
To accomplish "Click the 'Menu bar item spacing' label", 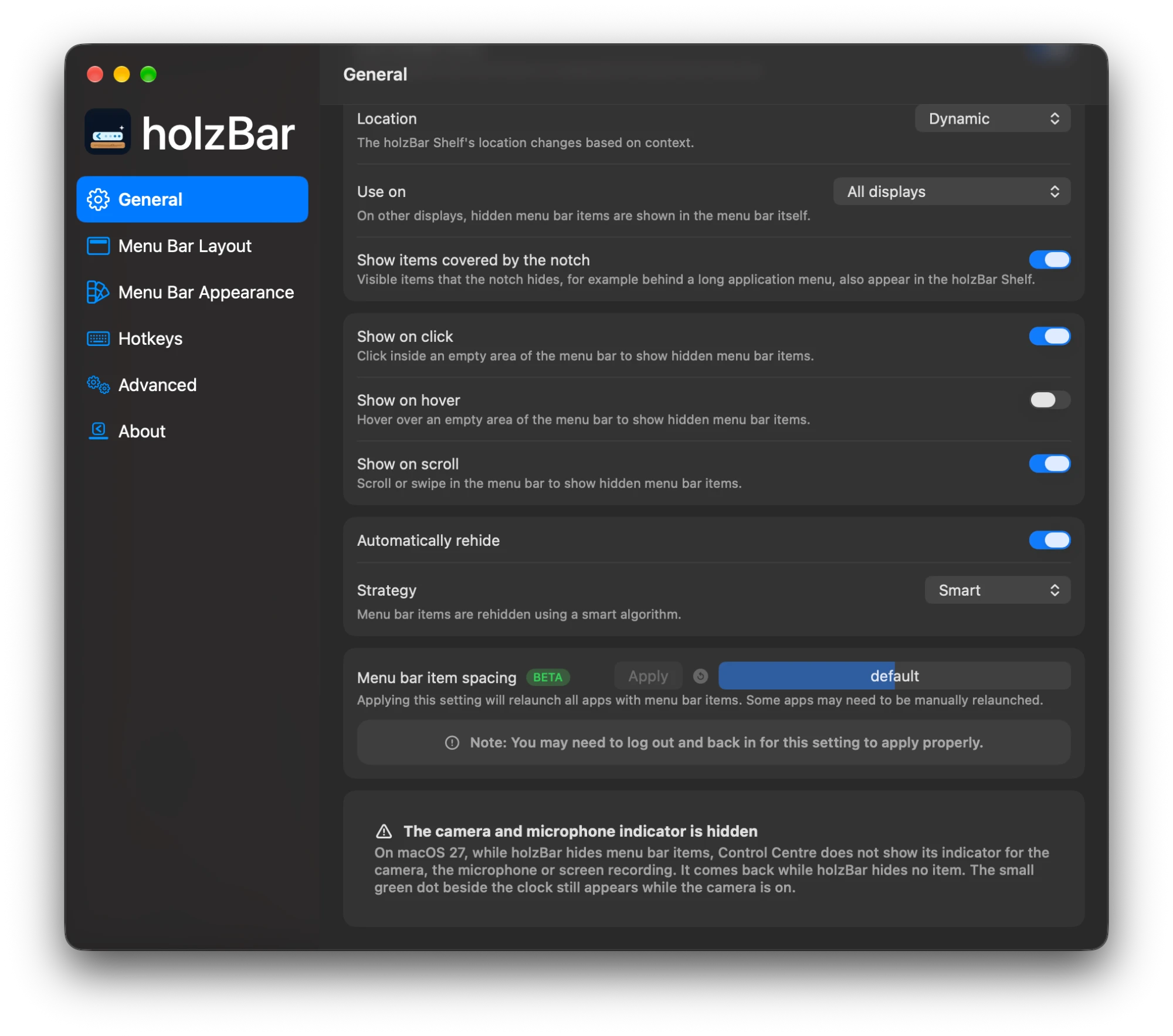I will tap(436, 677).
